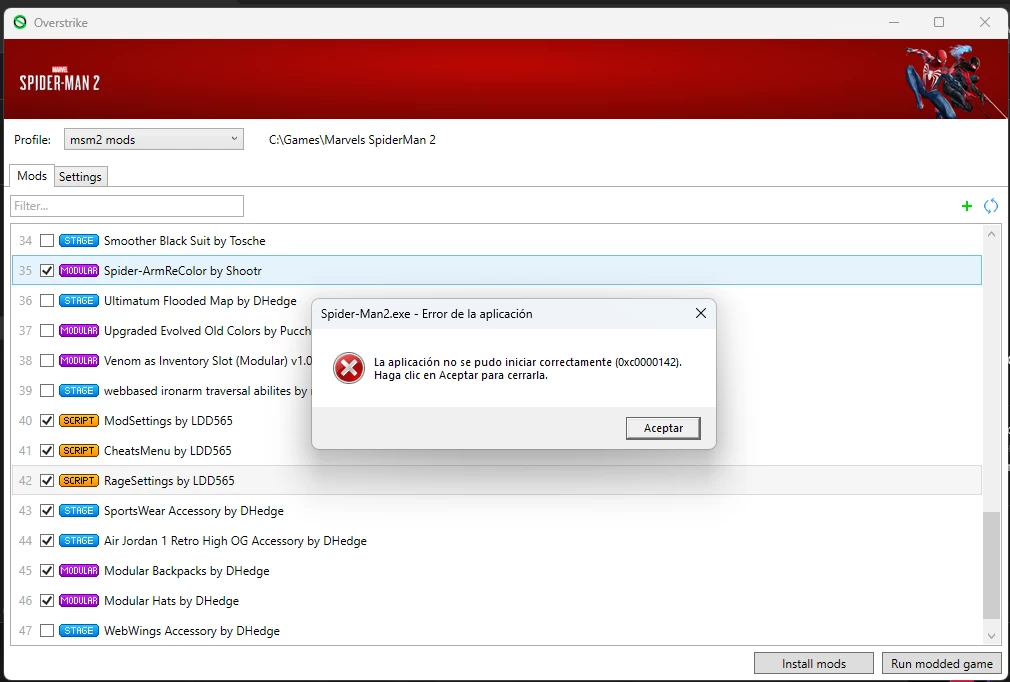Click the SCRIPT badge of RageSettings
Viewport: 1010px width, 682px height.
point(79,480)
